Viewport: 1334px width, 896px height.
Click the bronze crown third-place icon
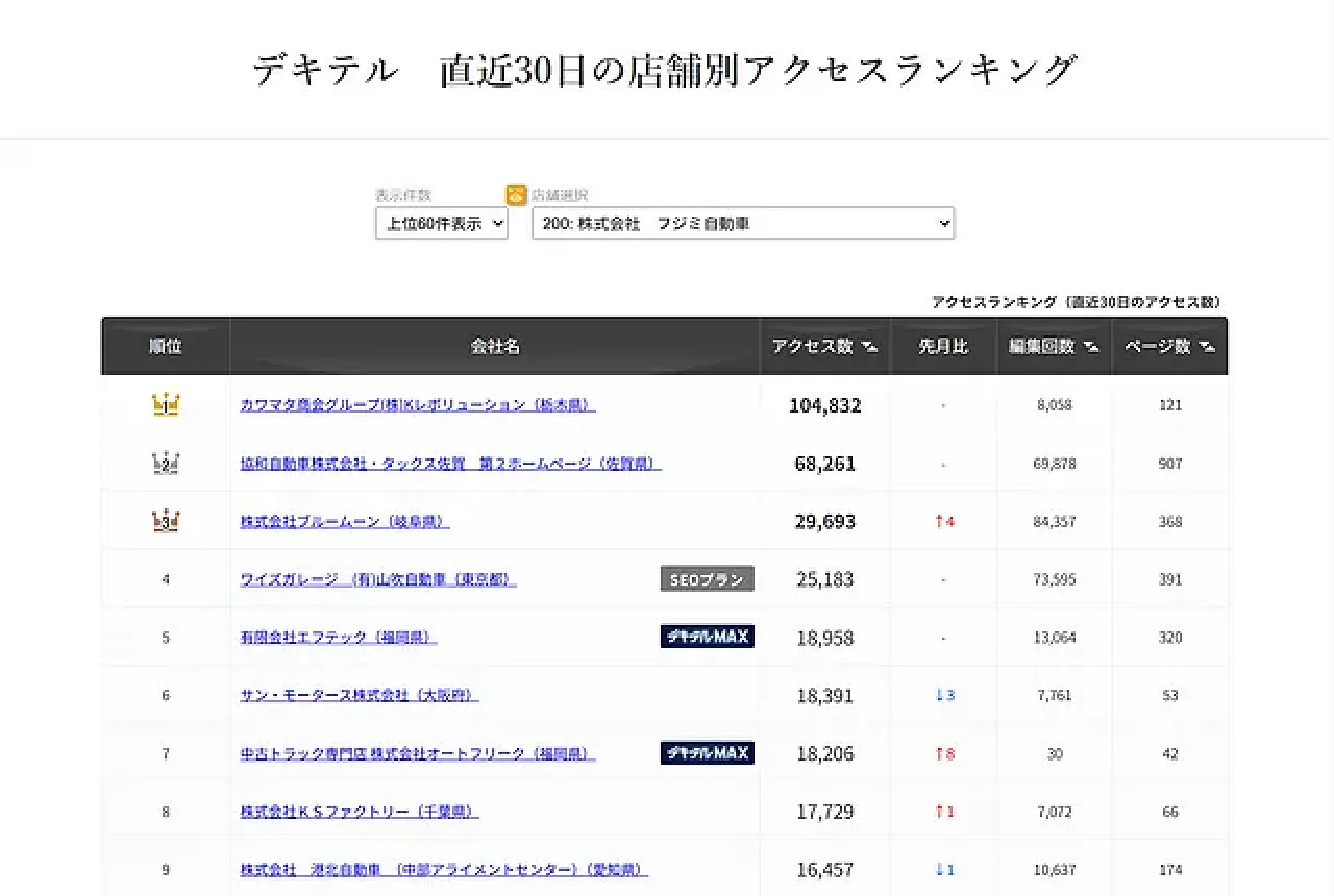coord(165,520)
